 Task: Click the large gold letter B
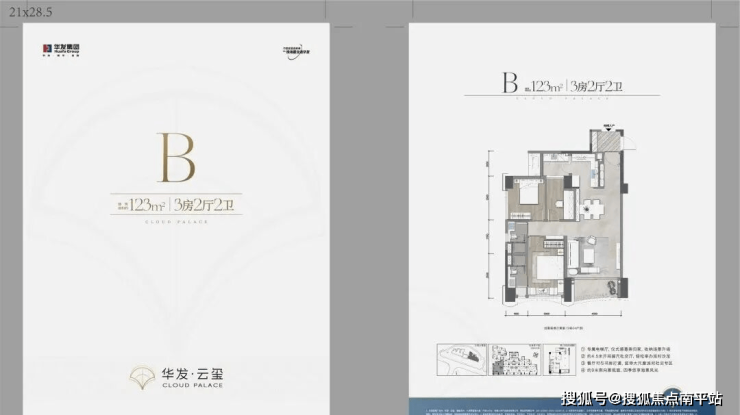176,158
